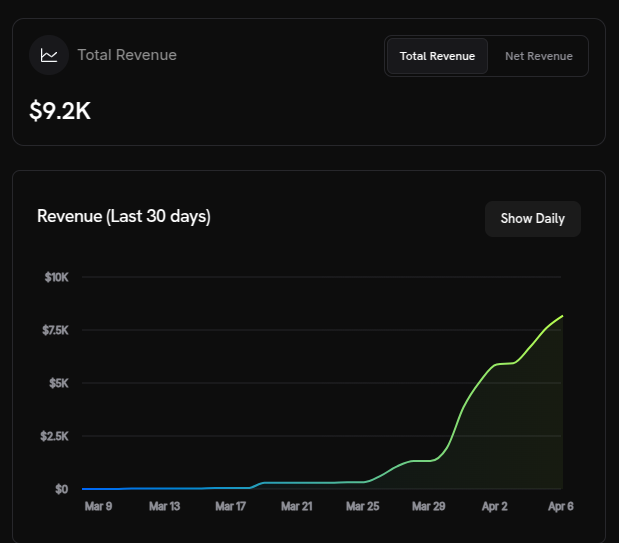Click the Total Revenue card title text
Viewport: 619px width, 543px height.
pos(127,55)
